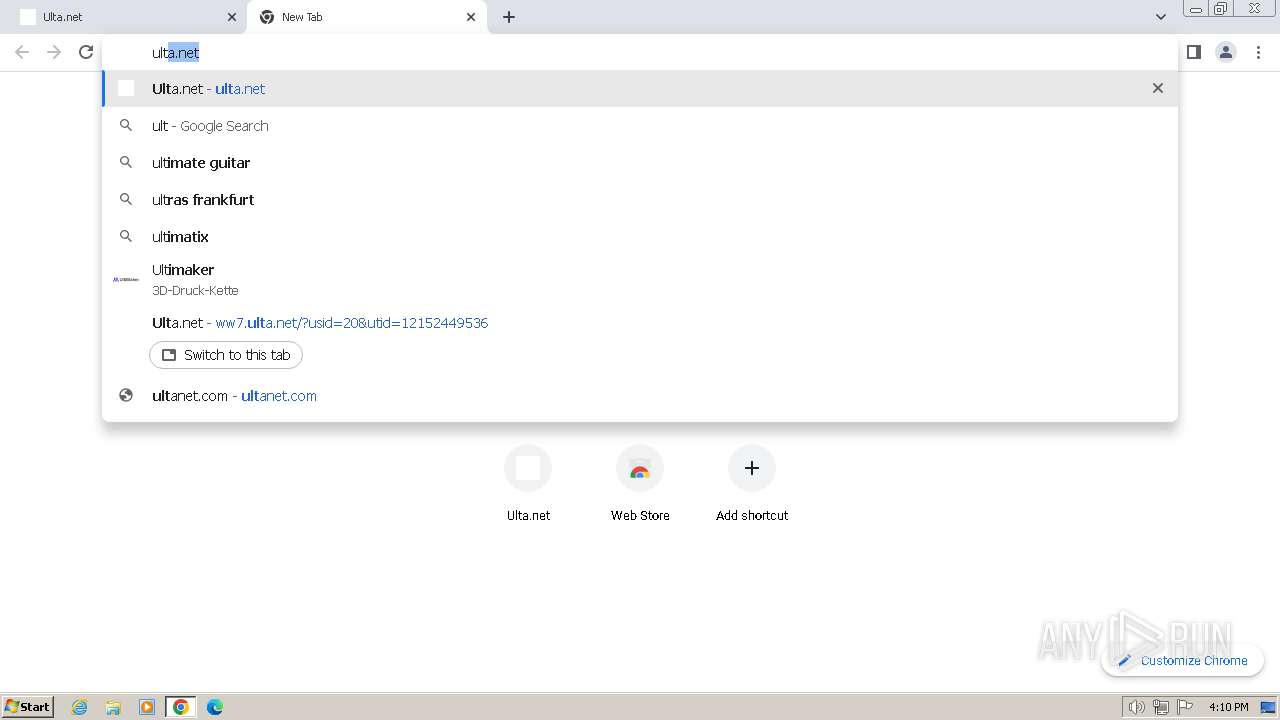Click the Action Center flag icon
1280x720 pixels.
1185,707
